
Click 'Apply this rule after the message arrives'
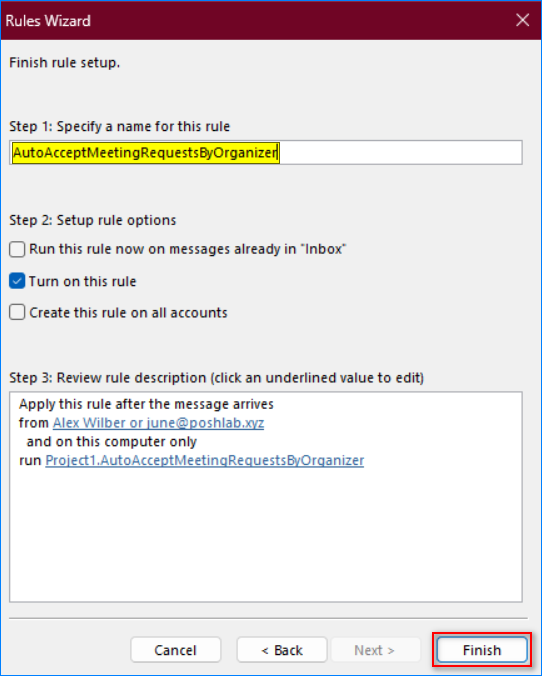pos(146,404)
